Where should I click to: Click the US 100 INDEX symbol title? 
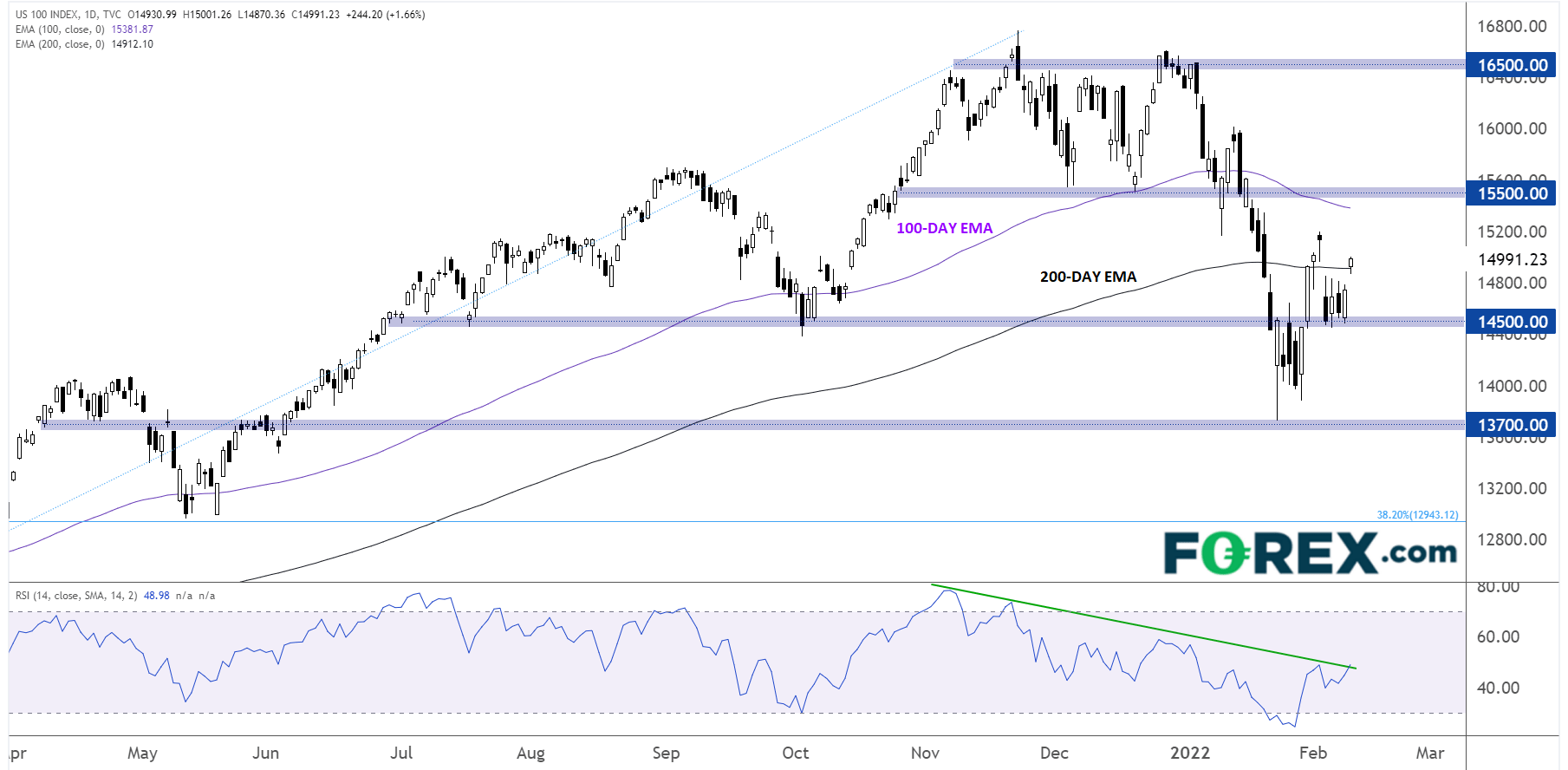point(47,15)
